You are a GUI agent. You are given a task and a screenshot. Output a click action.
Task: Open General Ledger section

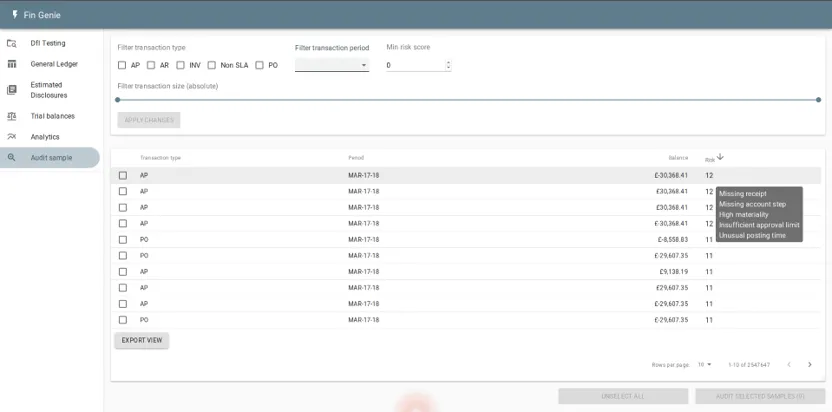(54, 64)
